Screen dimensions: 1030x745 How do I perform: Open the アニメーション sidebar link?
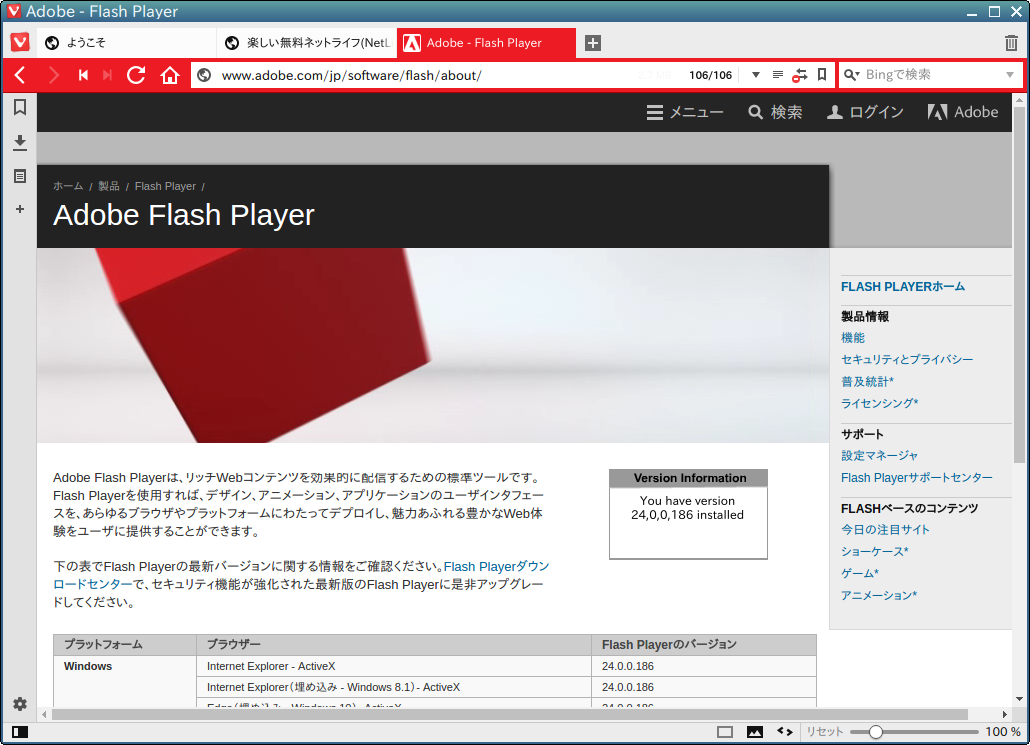pyautogui.click(x=879, y=595)
